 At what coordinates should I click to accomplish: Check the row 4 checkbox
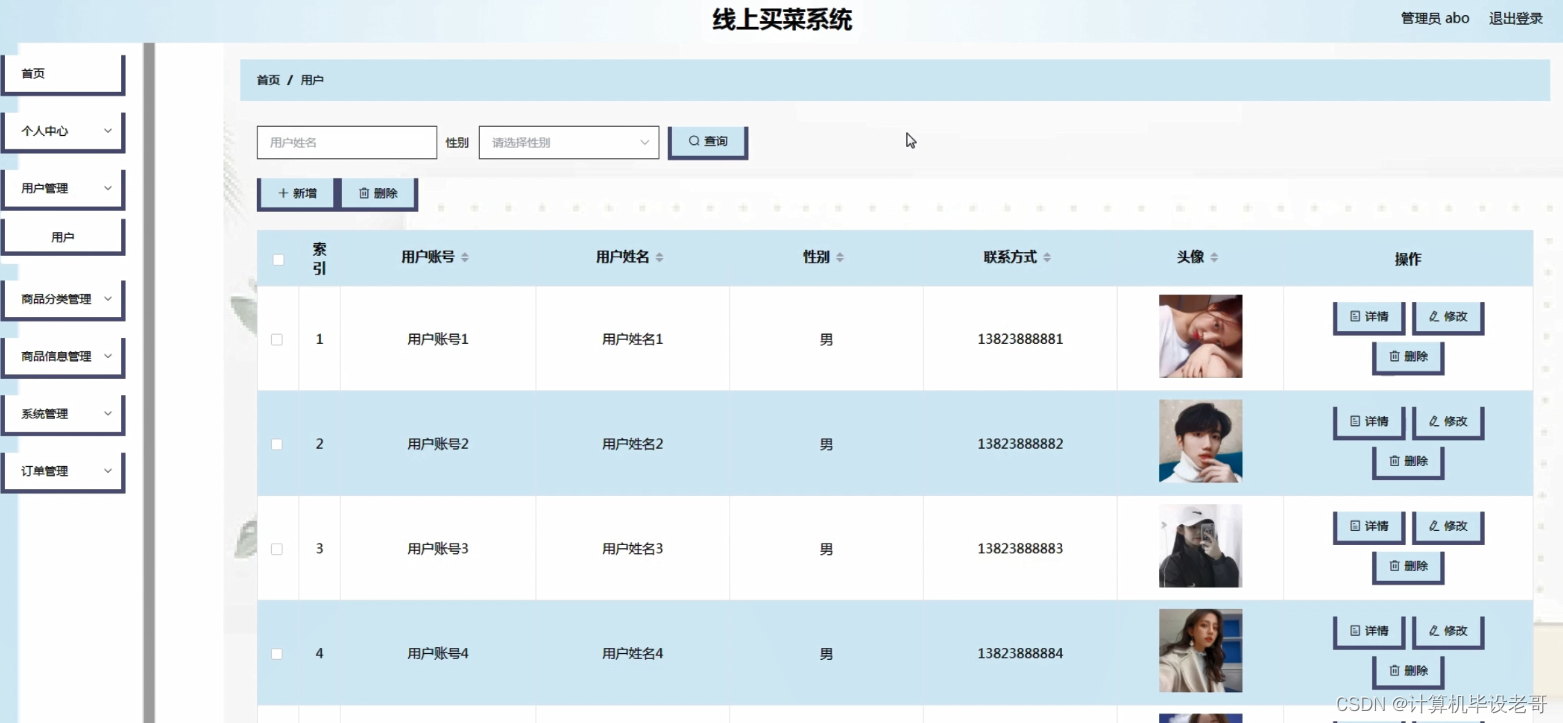(277, 654)
